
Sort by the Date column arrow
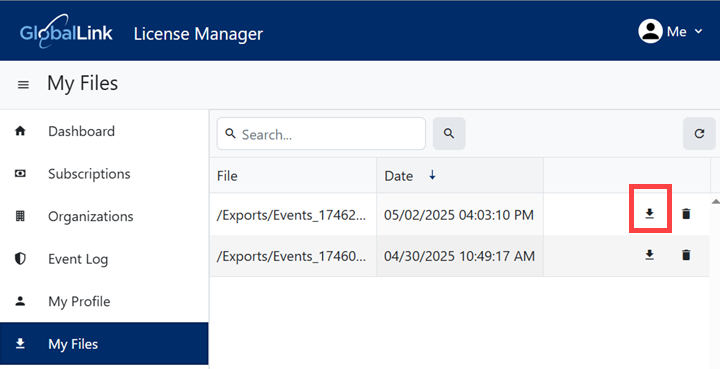tap(432, 175)
